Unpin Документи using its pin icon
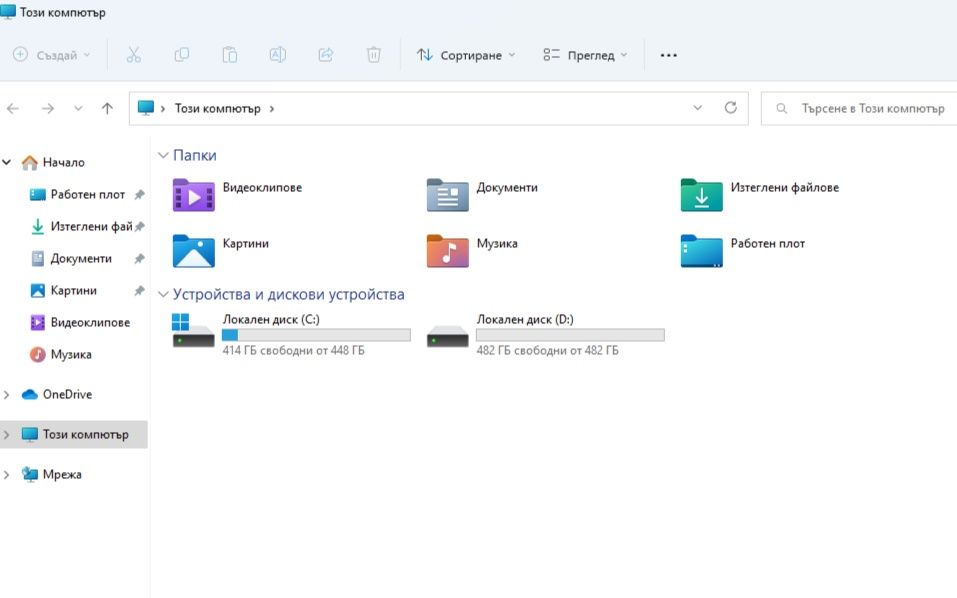Viewport: 957px width, 598px height. pos(139,259)
